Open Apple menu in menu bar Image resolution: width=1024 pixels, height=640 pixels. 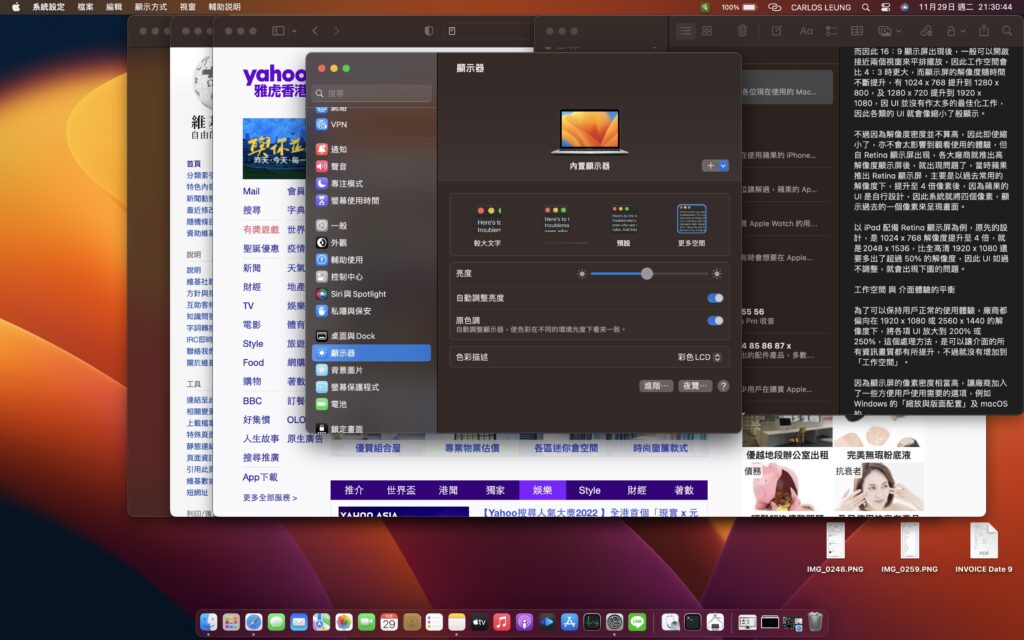point(16,7)
